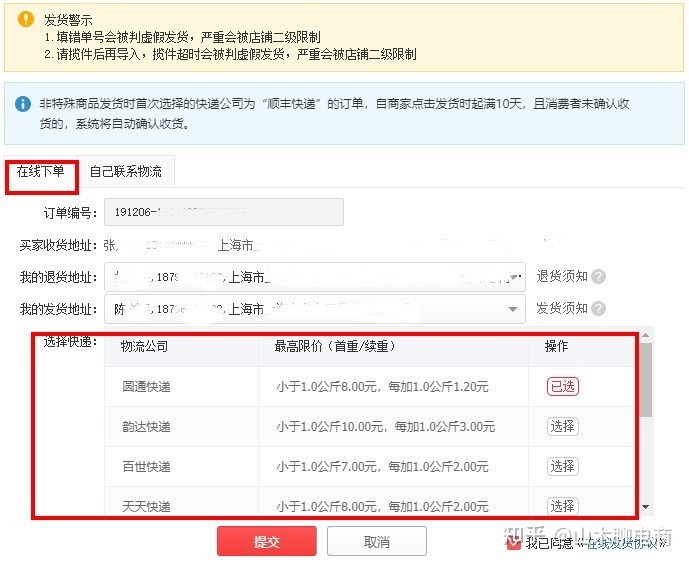Switch to the 自己联系物流 tab
This screenshot has height=564, width=689.
[x=125, y=172]
